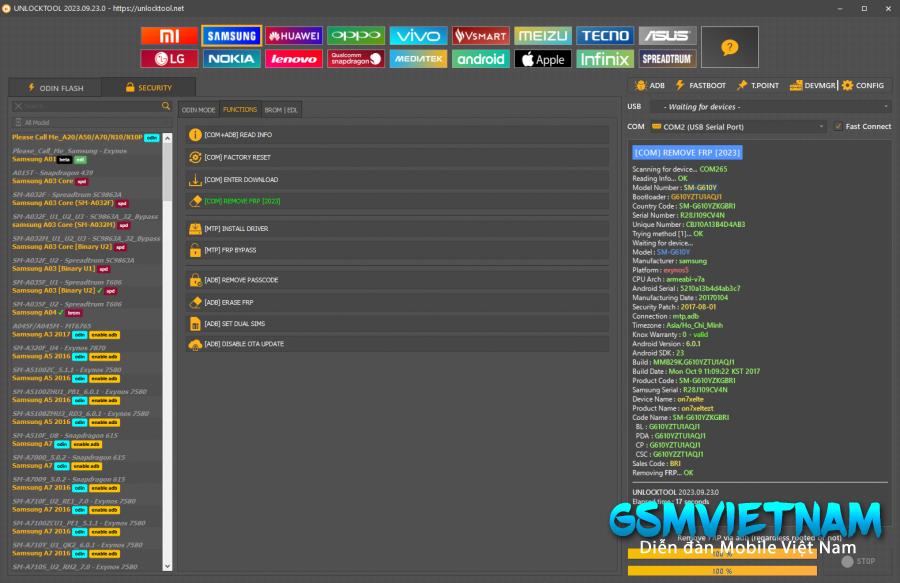900x583 pixels.
Task: Switch to the Nokia brand
Action: click(x=231, y=59)
